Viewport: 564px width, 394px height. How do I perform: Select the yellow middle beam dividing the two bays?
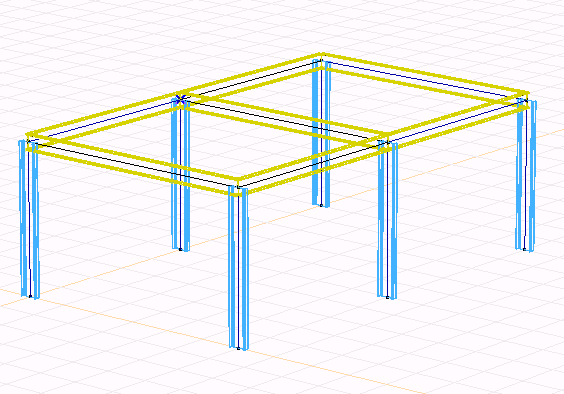(x=284, y=120)
